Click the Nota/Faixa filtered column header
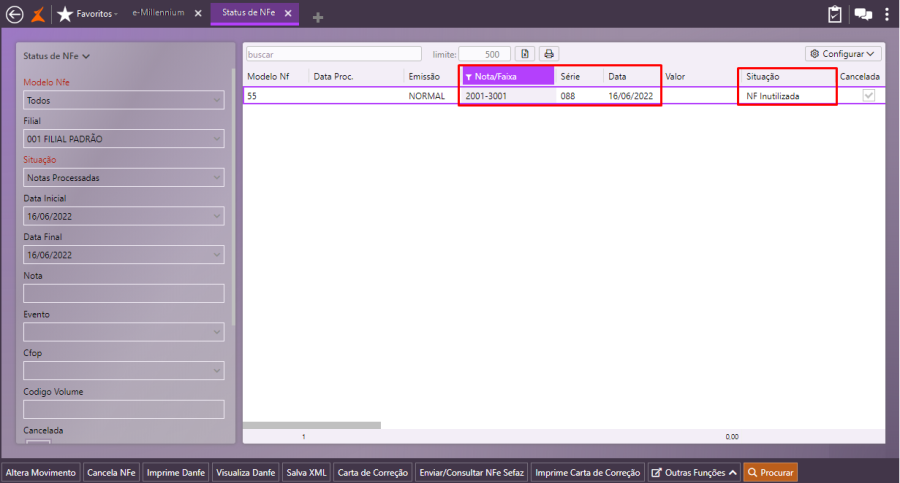The image size is (900, 483). [x=507, y=76]
